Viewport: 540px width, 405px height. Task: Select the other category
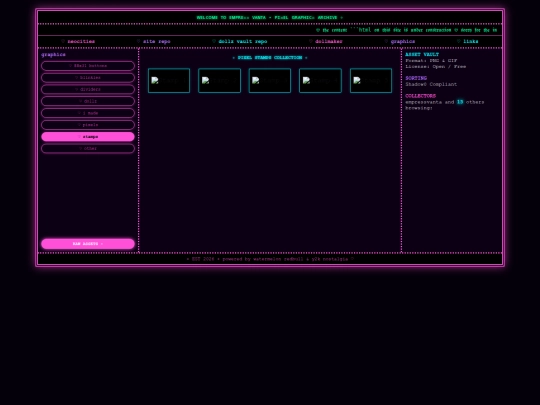[88, 148]
